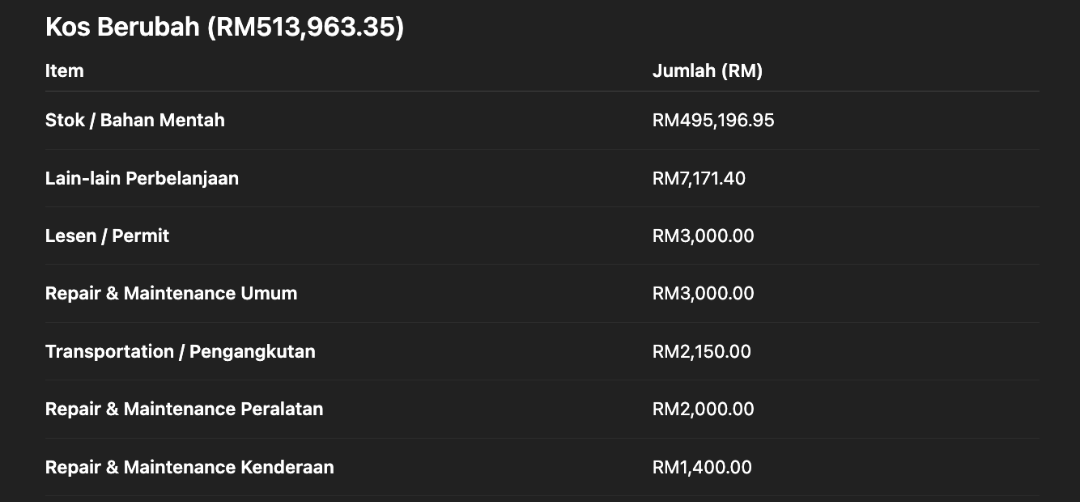Select the Stok / Bahan Mentah label
1080x502 pixels.
point(135,120)
